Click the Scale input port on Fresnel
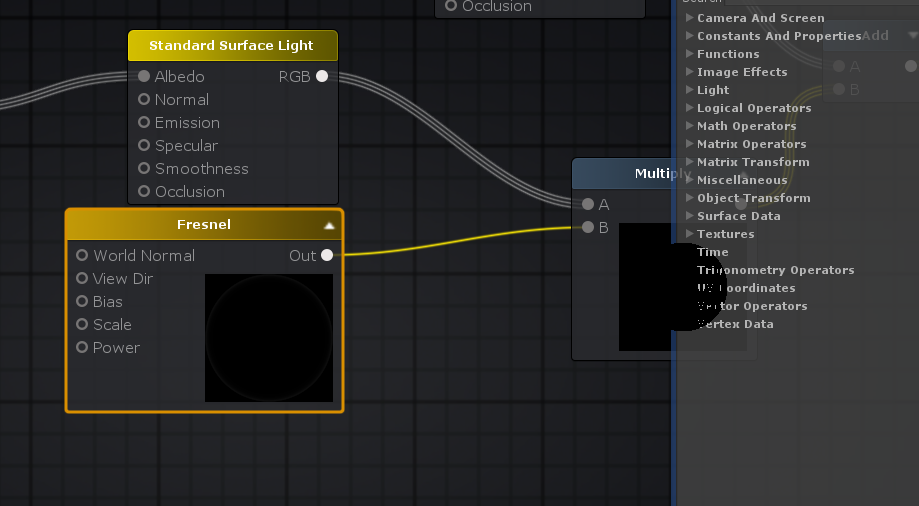 tap(82, 324)
